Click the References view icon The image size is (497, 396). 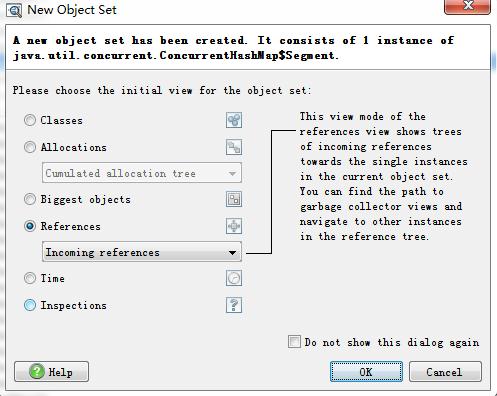tap(234, 226)
